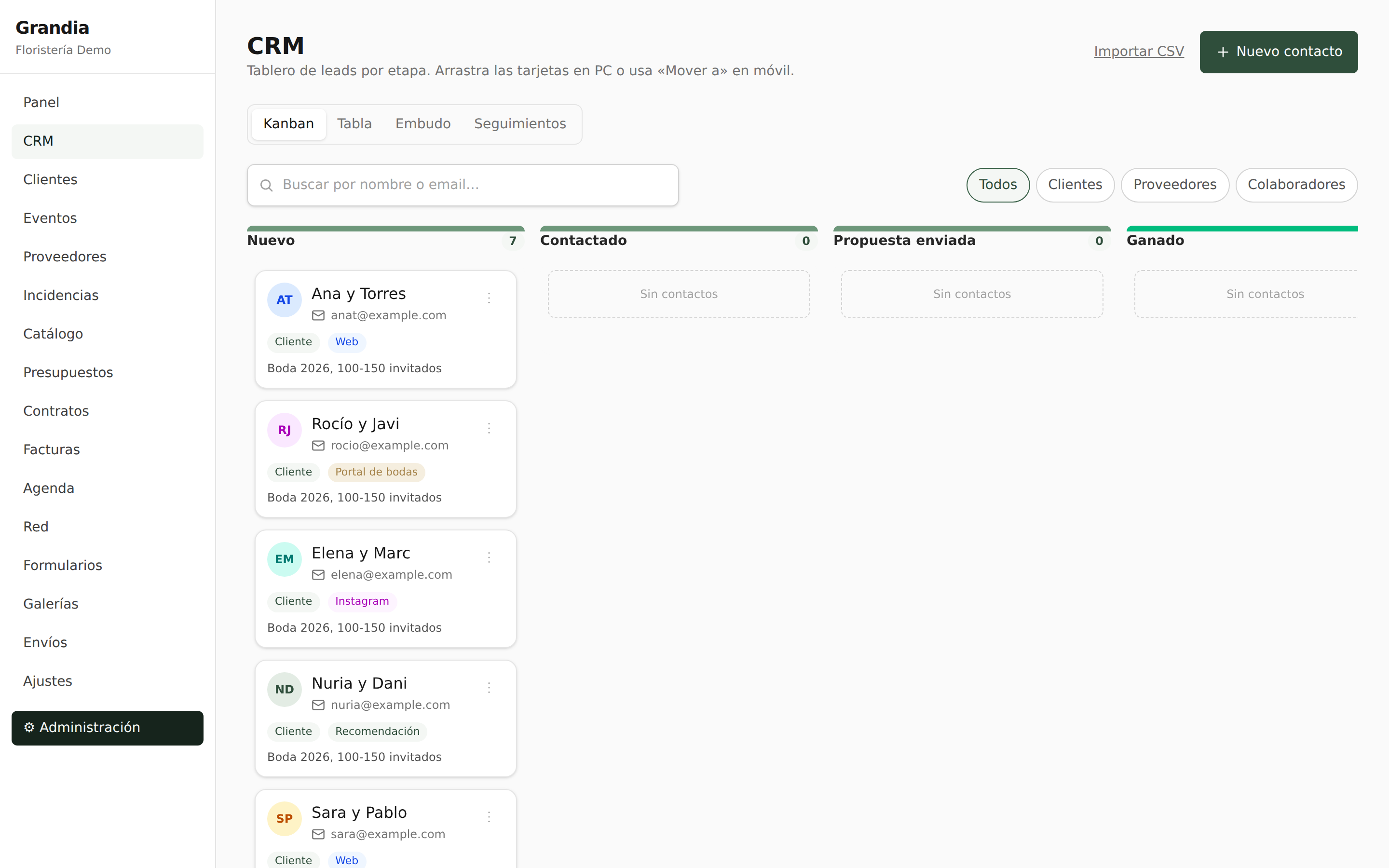Image resolution: width=1389 pixels, height=868 pixels.
Task: Click the Grandia brand name
Action: coord(52,27)
